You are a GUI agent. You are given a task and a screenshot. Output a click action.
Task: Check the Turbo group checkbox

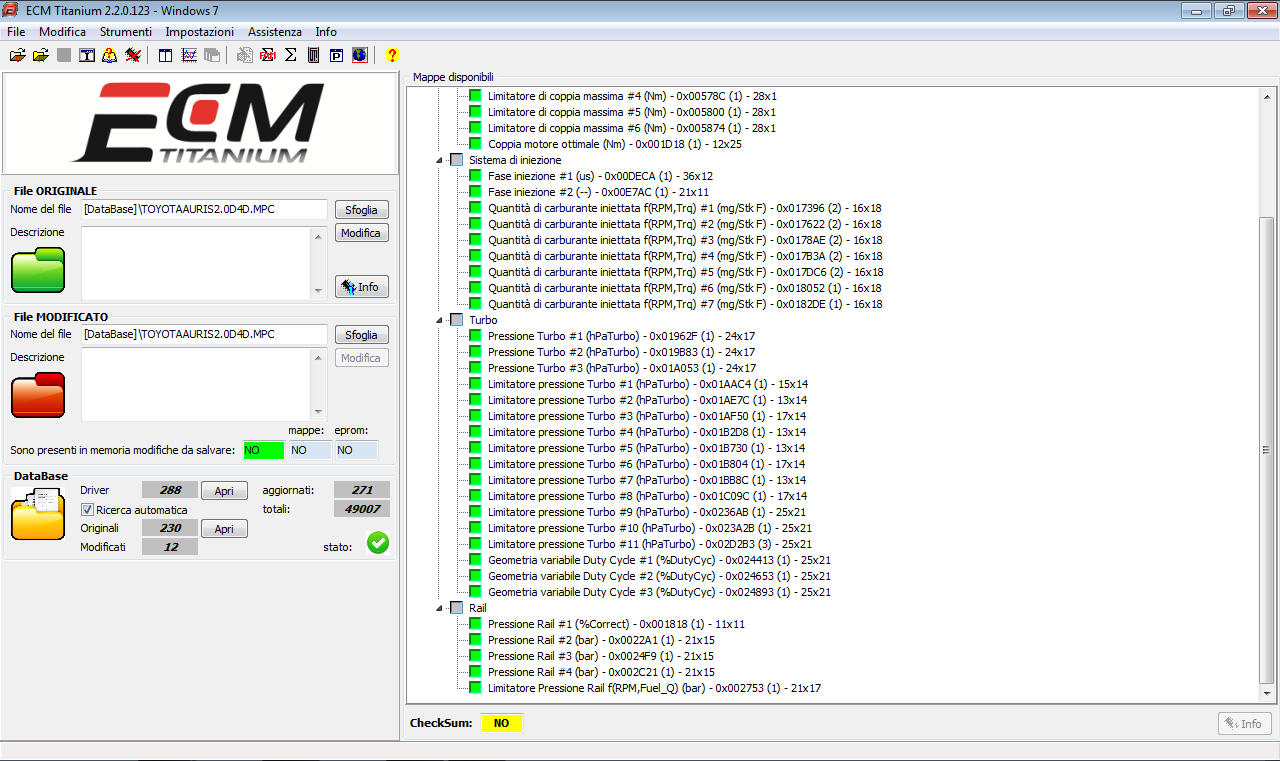pos(457,320)
